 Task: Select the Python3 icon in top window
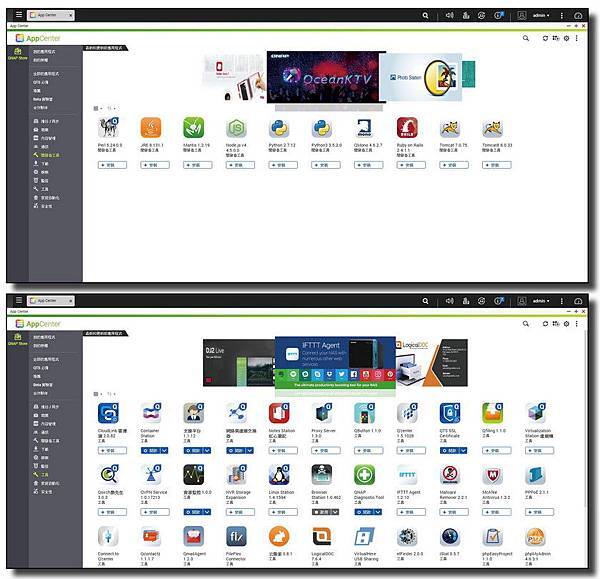[322, 128]
